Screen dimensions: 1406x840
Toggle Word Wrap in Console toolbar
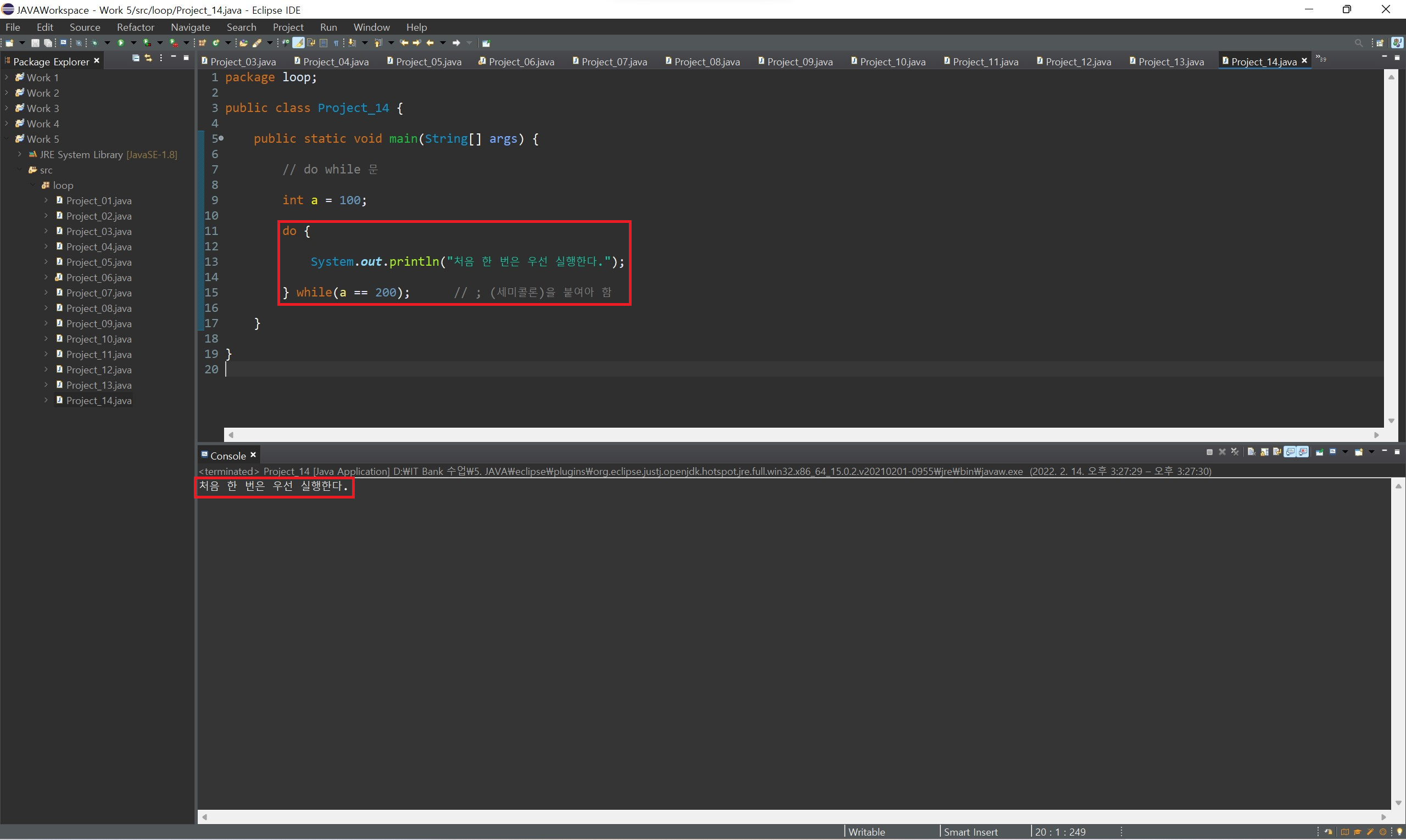(1277, 452)
